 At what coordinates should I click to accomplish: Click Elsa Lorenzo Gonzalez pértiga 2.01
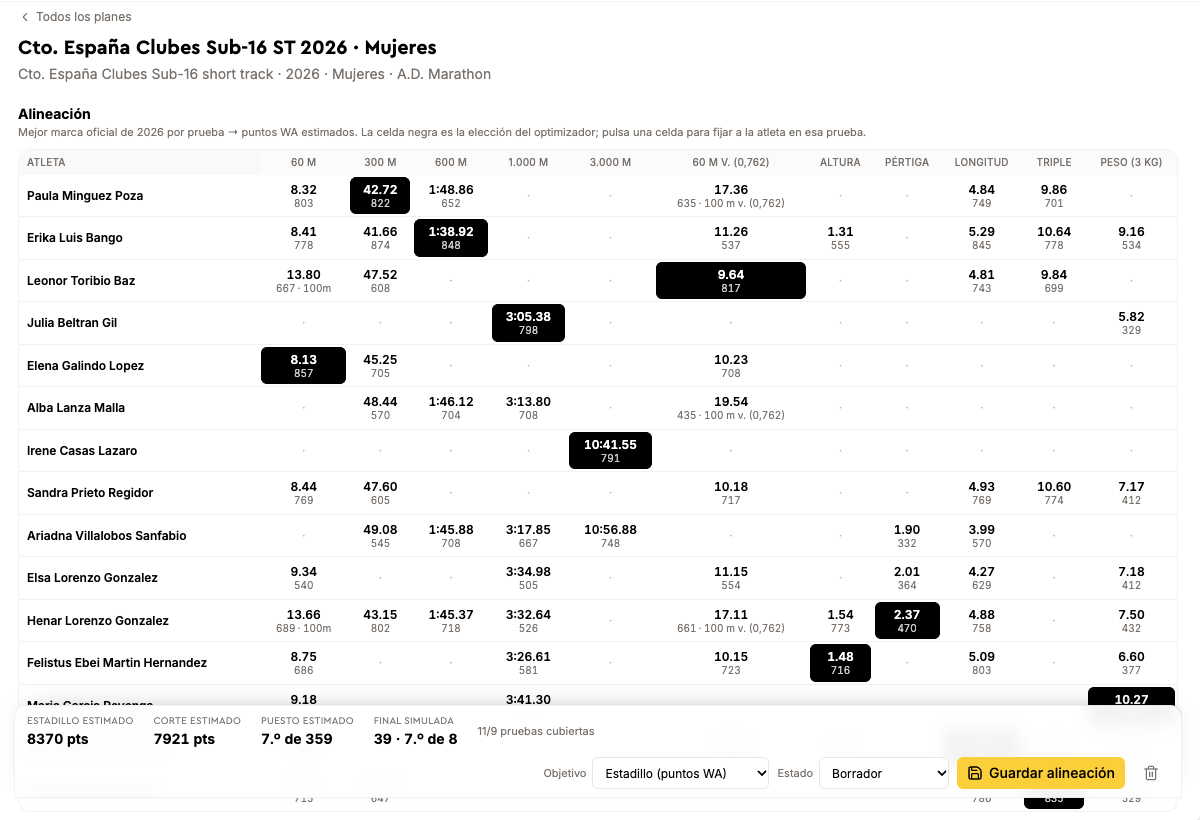pyautogui.click(x=907, y=578)
